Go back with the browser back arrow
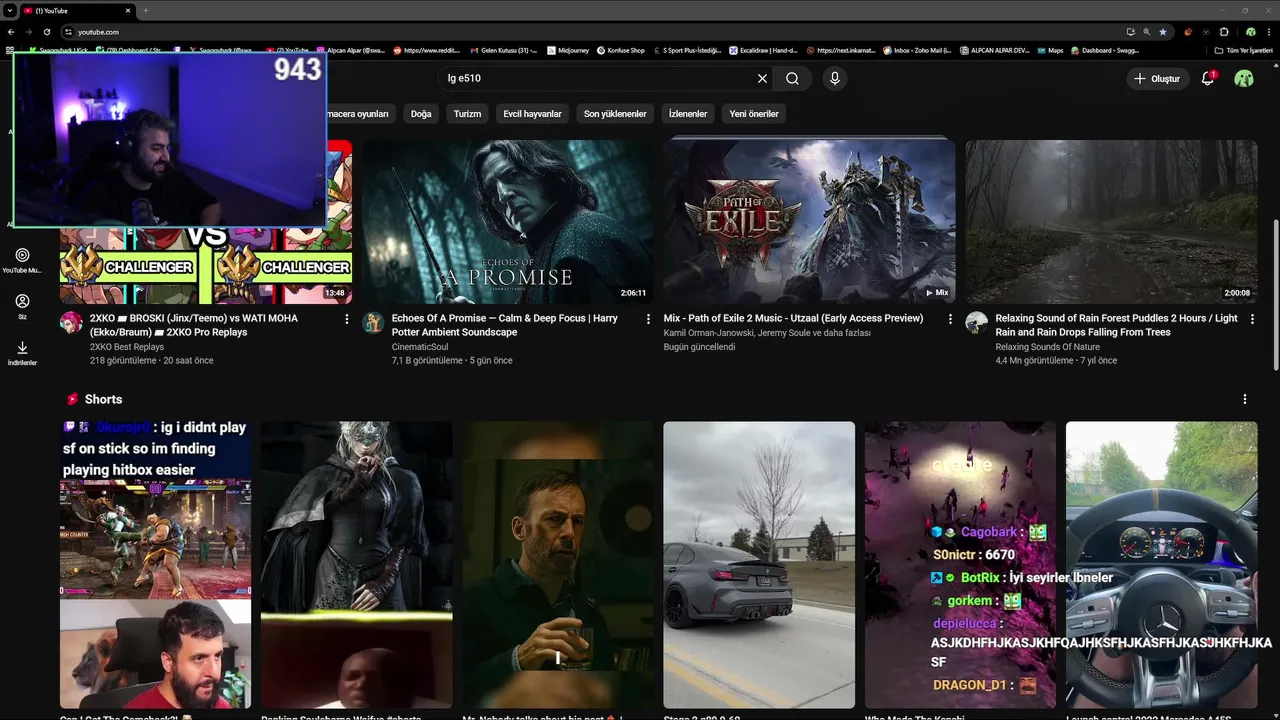Screen dimensions: 1280x720 pos(10,32)
